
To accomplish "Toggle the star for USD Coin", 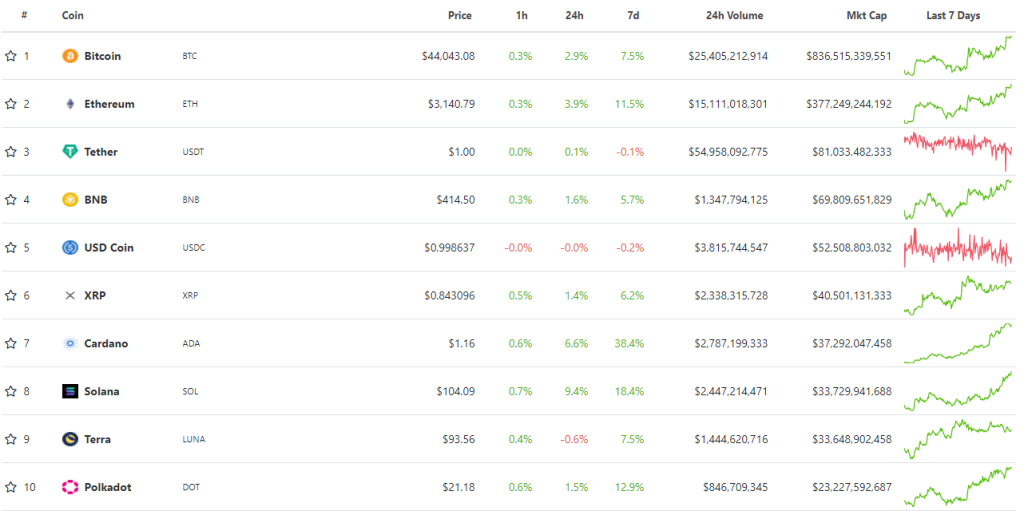I will [10, 248].
